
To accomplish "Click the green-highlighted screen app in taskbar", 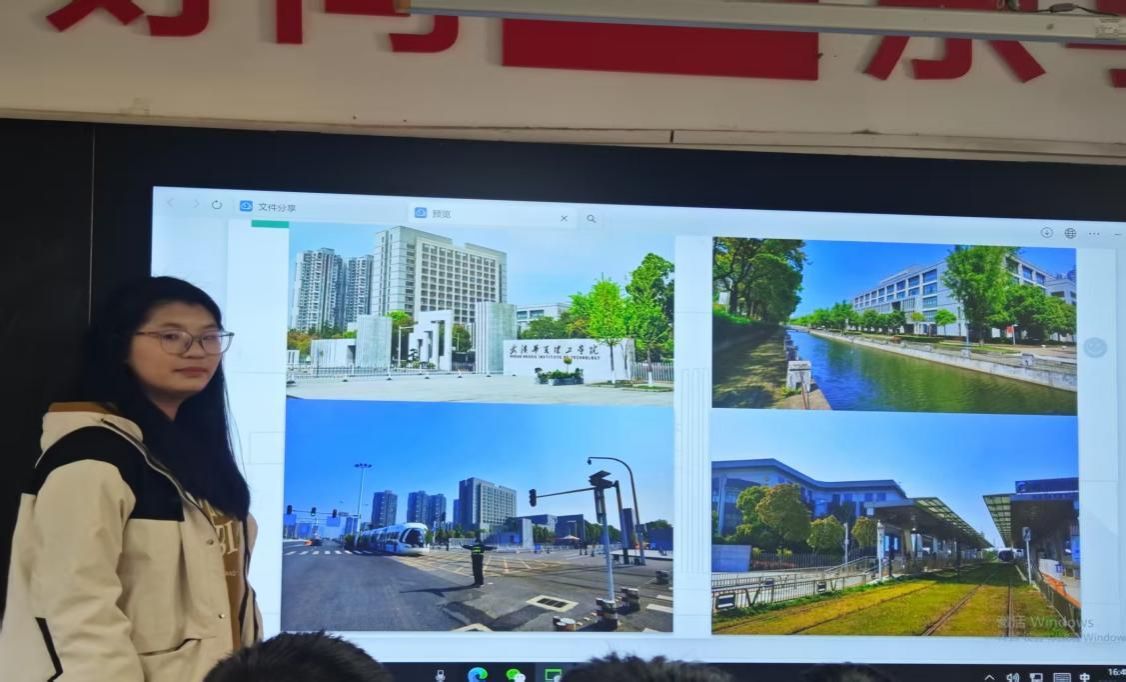I will [552, 675].
